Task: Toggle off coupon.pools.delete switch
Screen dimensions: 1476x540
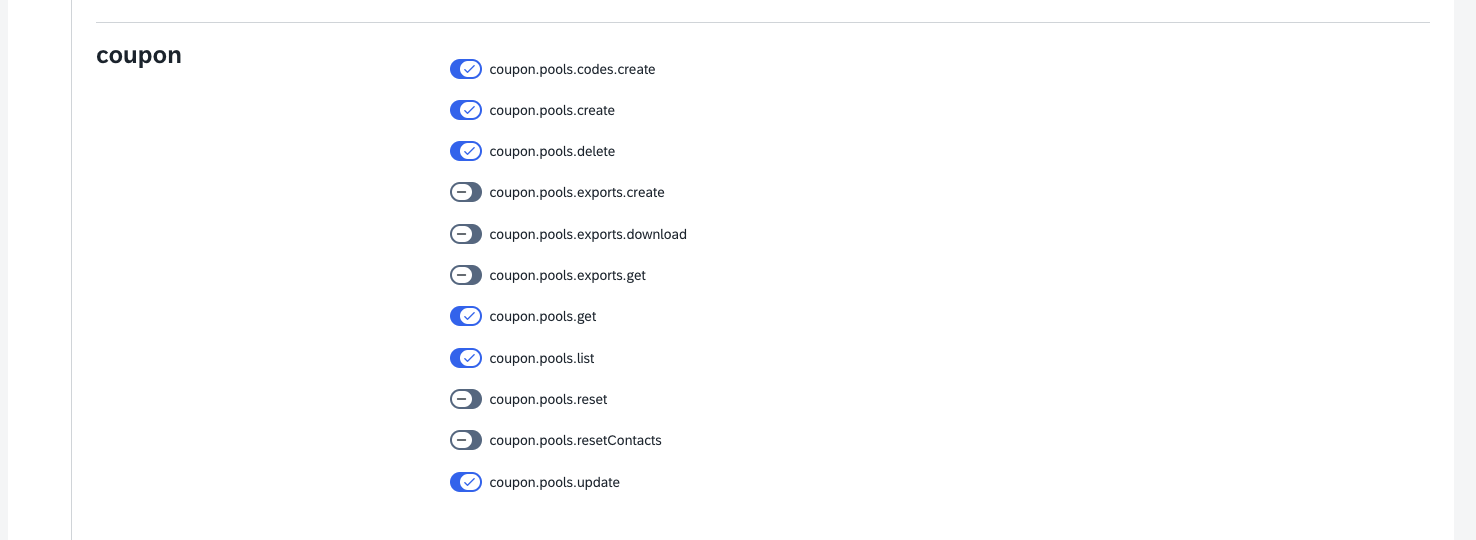Action: coord(466,151)
